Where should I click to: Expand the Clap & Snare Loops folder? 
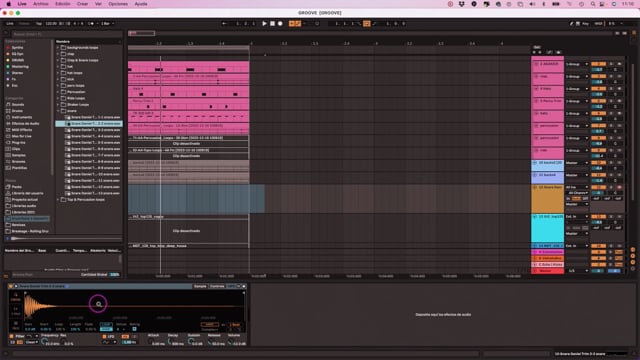point(58,60)
